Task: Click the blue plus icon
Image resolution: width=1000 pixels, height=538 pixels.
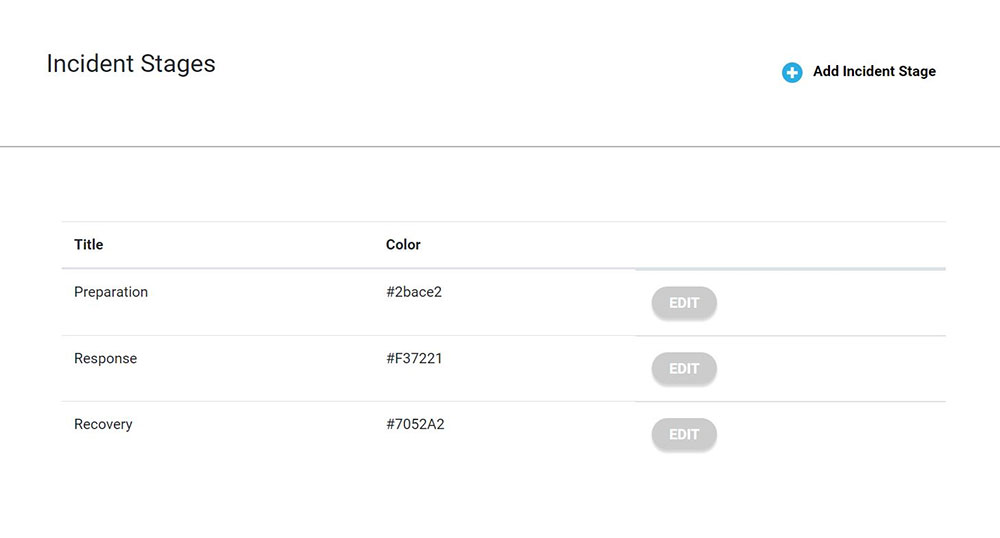Action: [792, 72]
